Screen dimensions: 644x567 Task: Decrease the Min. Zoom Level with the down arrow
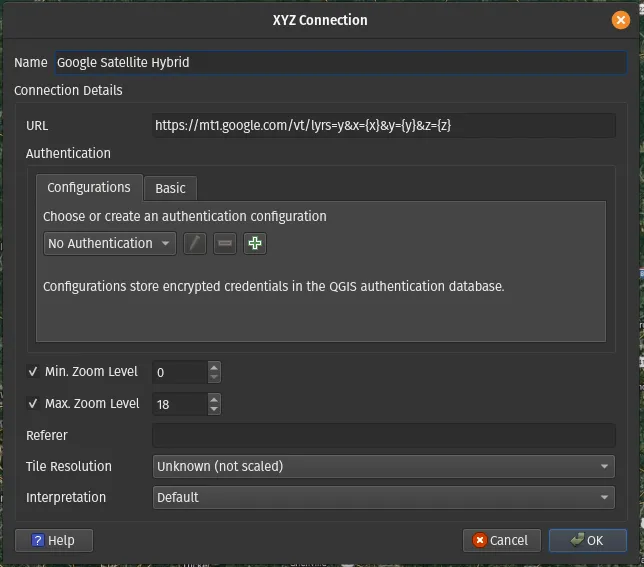pyautogui.click(x=213, y=378)
